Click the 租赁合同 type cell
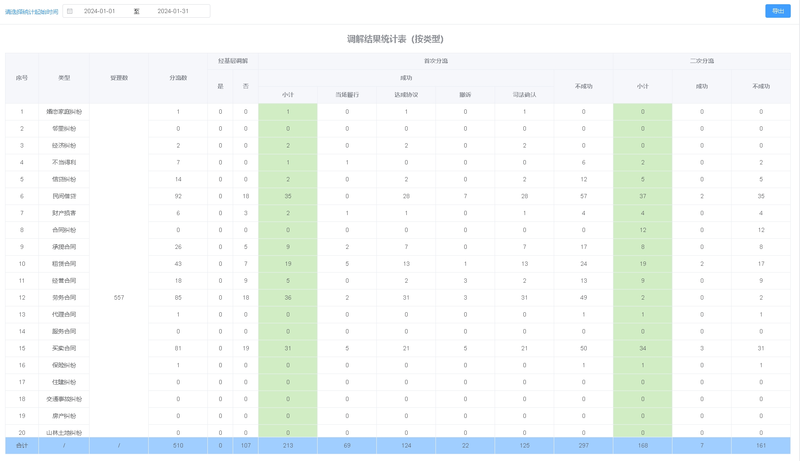This screenshot has width=800, height=461. click(x=64, y=264)
